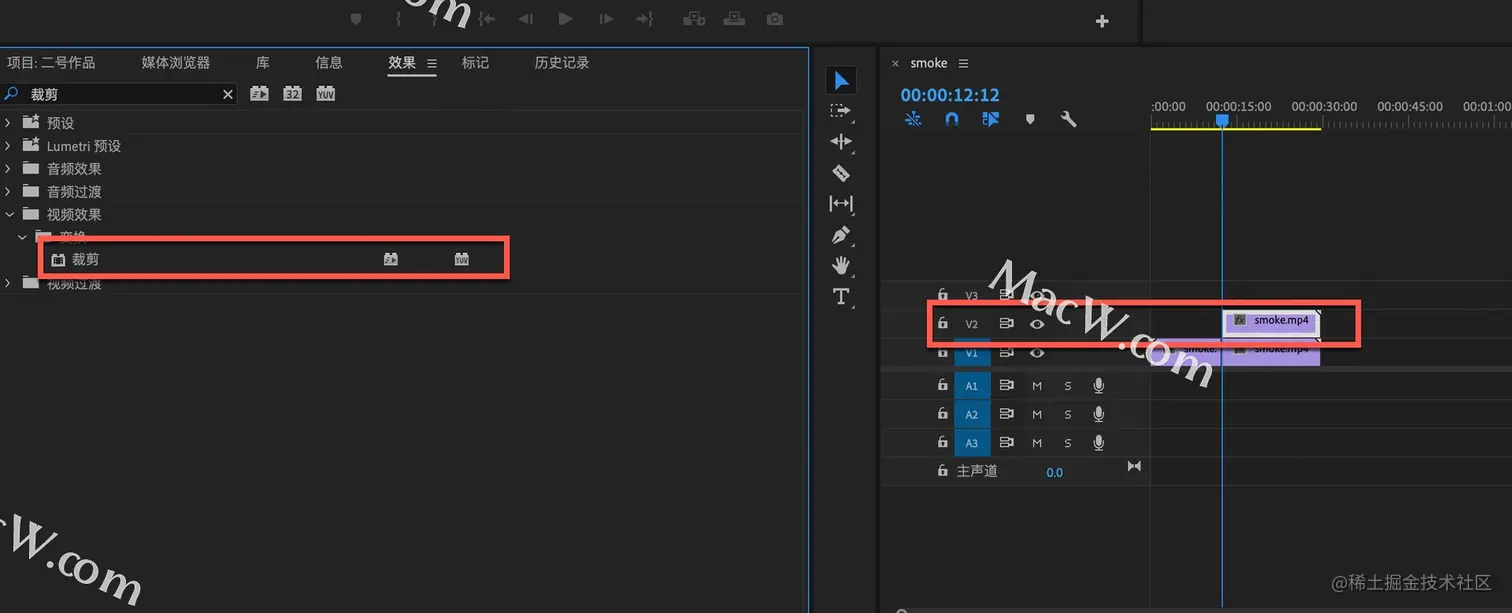Select smoke.mp4 clip on V2
Viewport: 1512px width, 613px height.
(x=1272, y=321)
